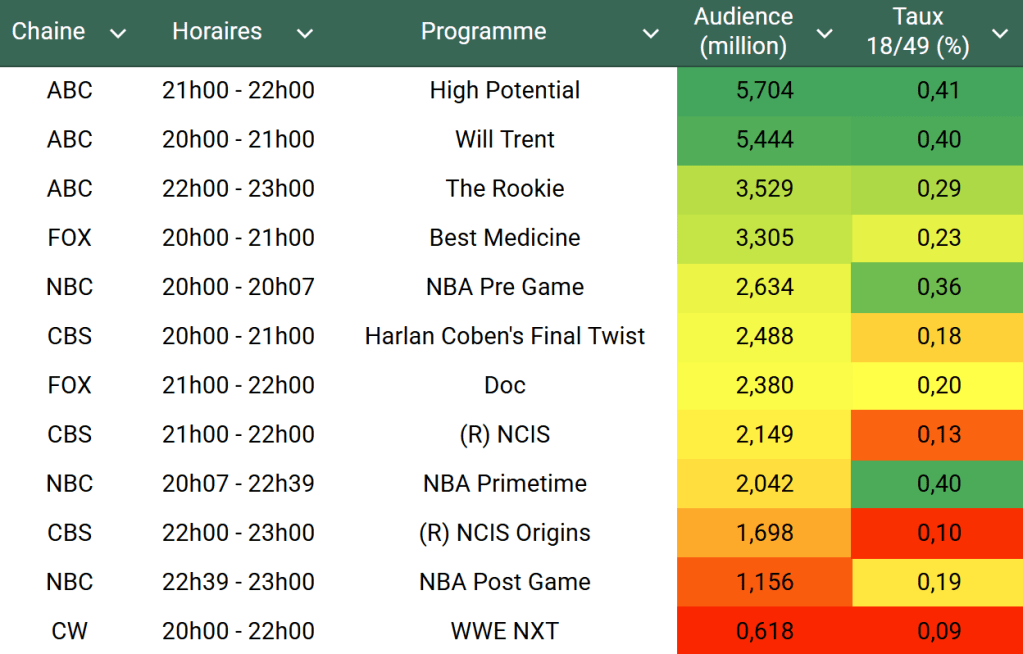Click the Best Medicine programme cell
This screenshot has width=1023, height=654.
point(504,238)
